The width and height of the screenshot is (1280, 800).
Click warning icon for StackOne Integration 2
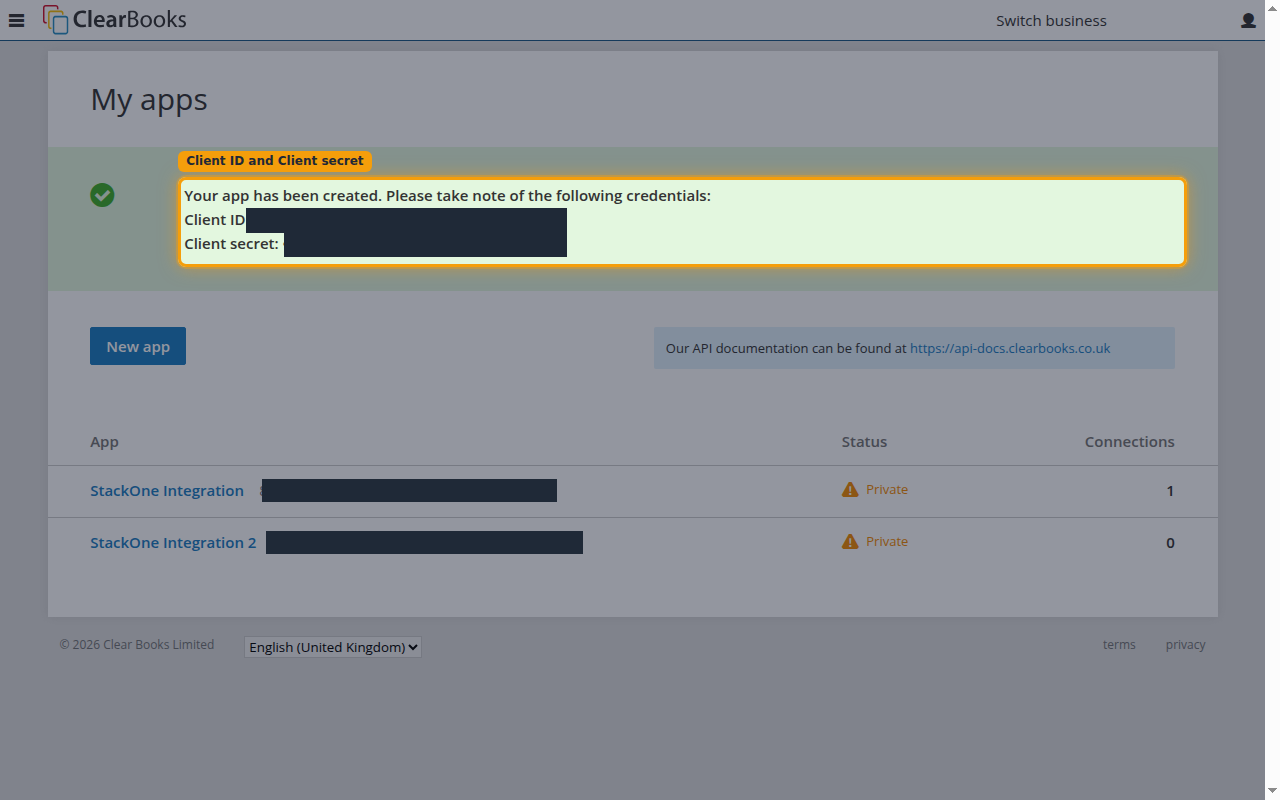click(x=850, y=542)
